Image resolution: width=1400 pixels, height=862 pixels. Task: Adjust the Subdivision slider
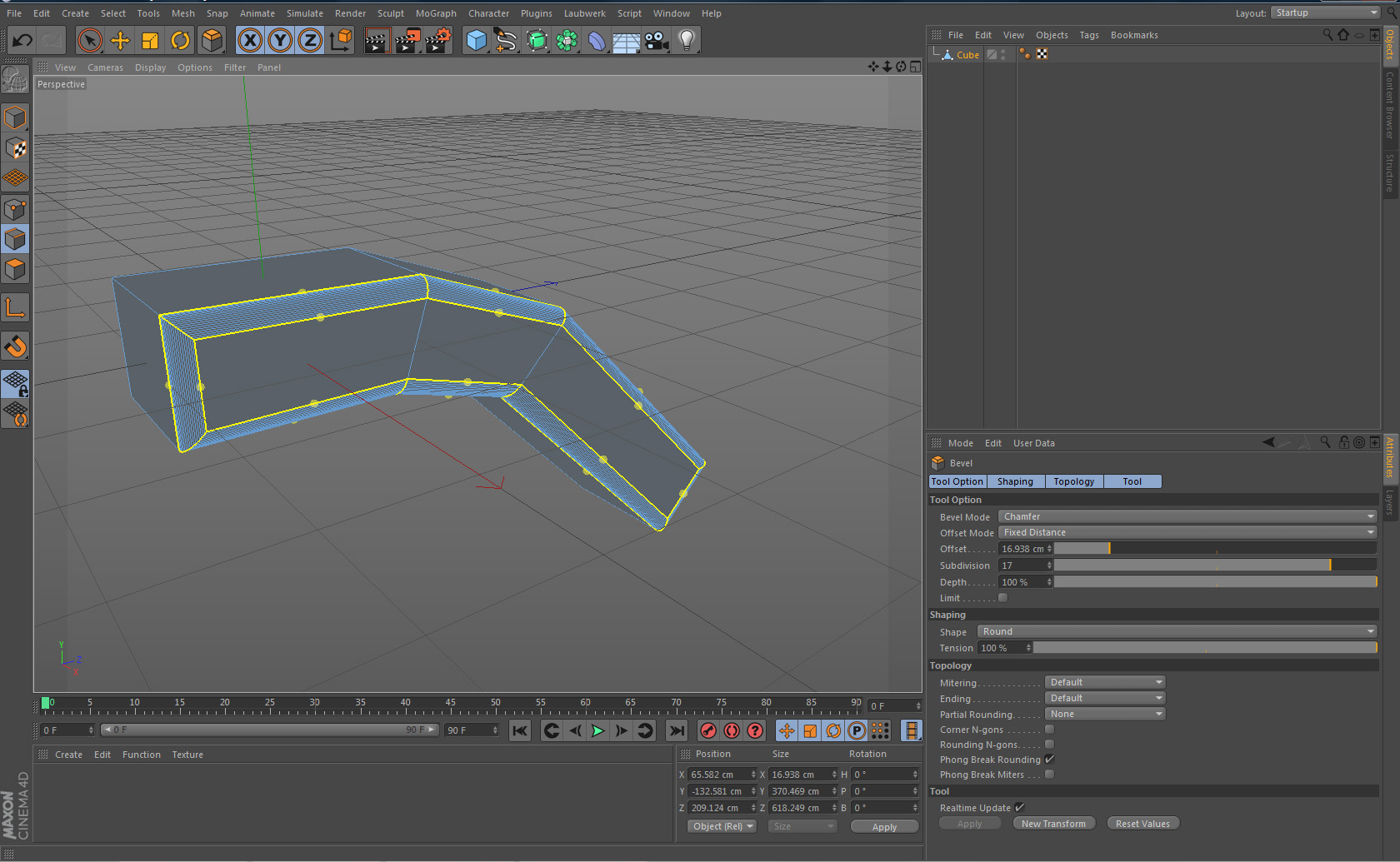(x=1215, y=565)
